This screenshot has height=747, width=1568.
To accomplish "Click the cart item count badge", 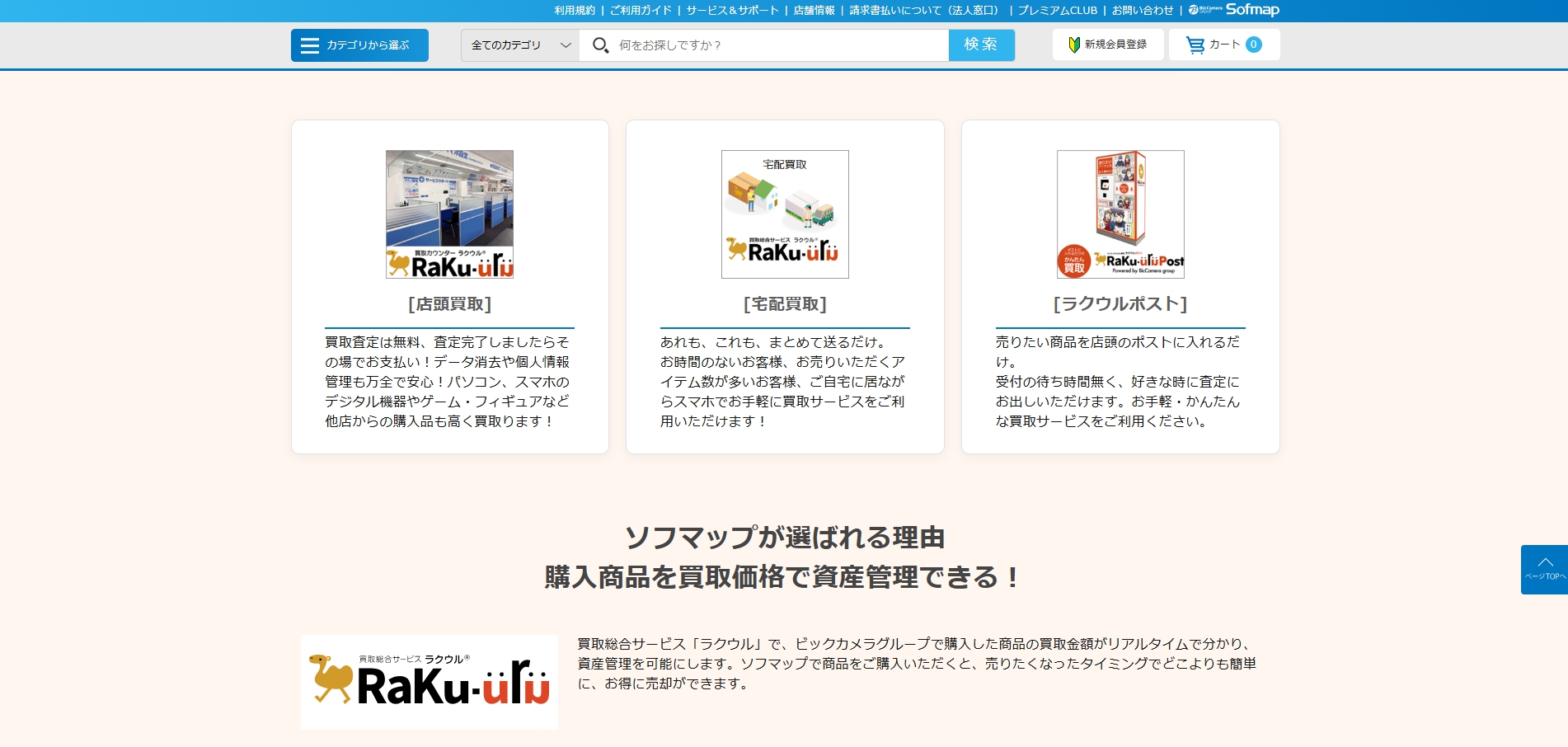I will coord(1254,45).
